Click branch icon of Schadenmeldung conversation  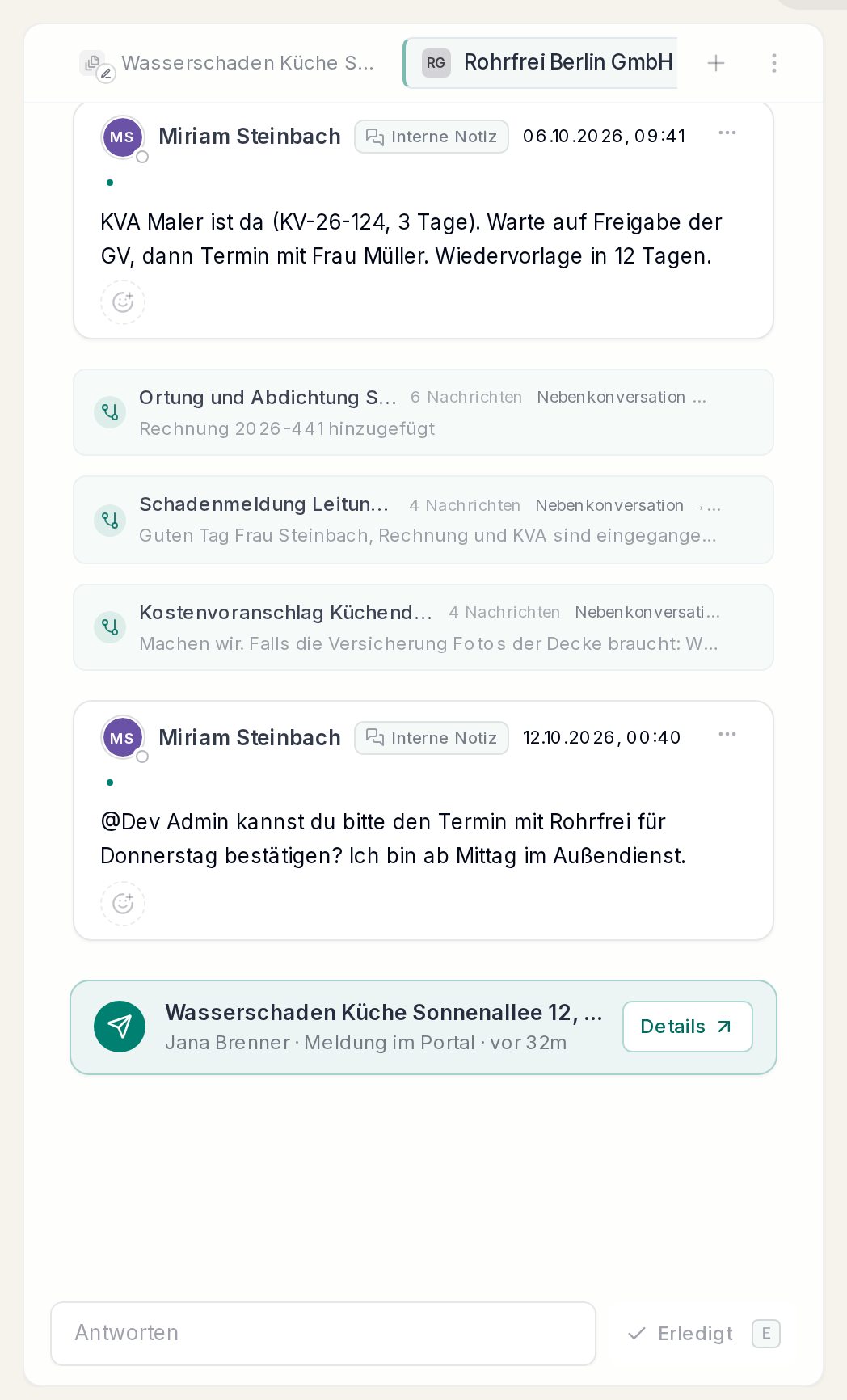[110, 520]
